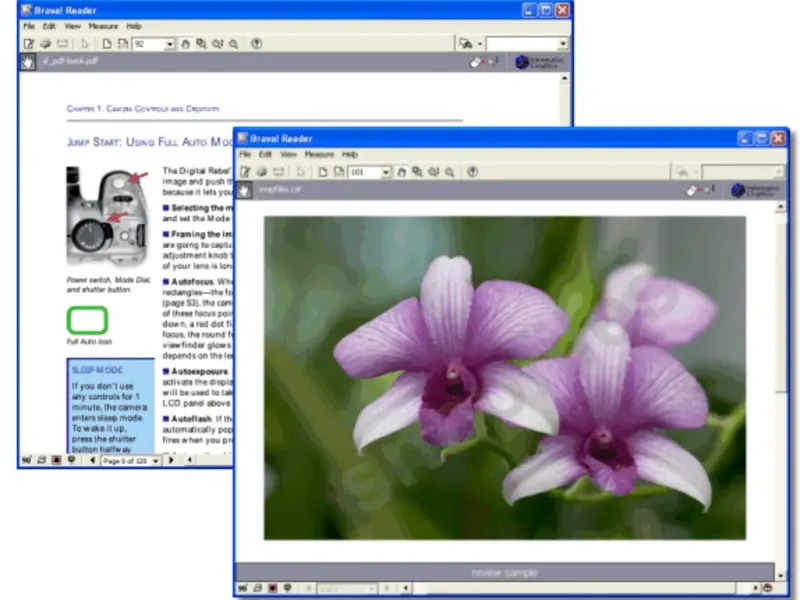Click the Informative Graphics logo in back window

point(540,62)
